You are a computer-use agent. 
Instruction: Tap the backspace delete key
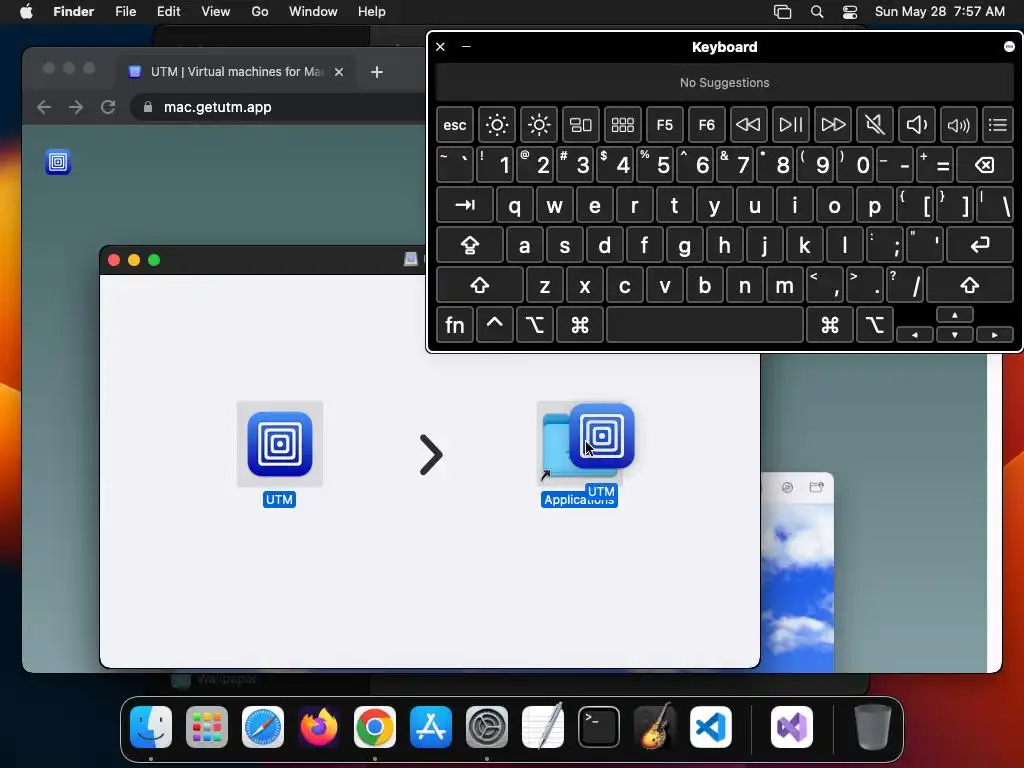pyautogui.click(x=985, y=165)
